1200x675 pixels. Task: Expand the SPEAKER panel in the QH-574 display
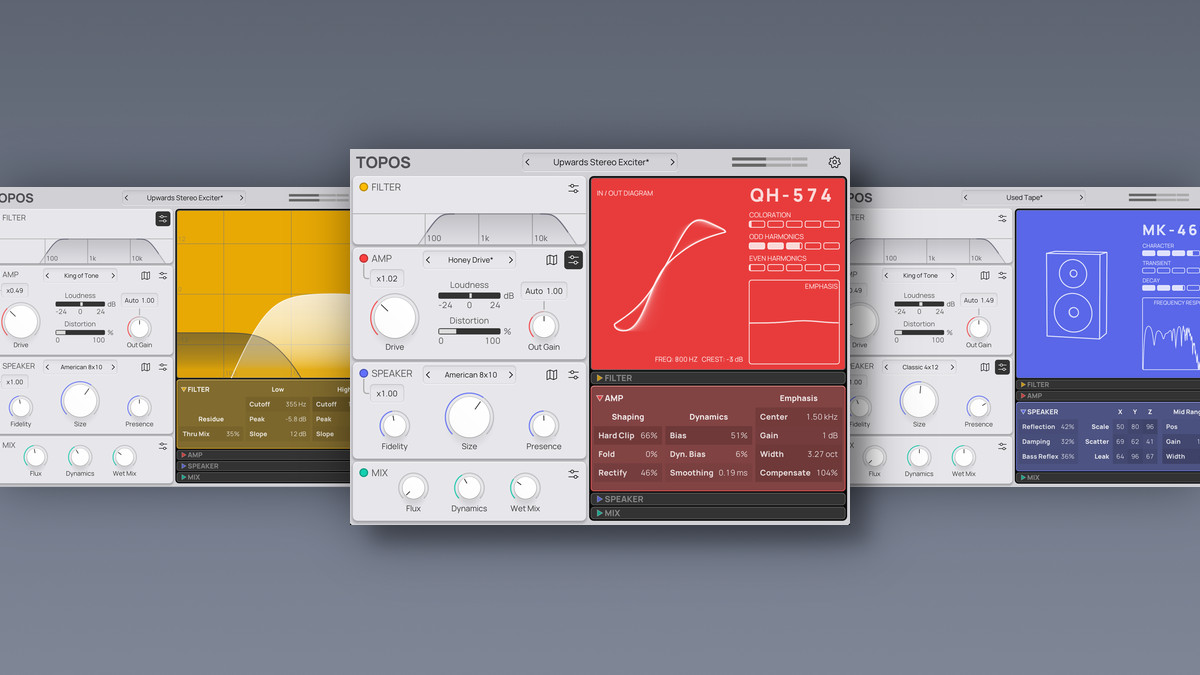pos(620,498)
